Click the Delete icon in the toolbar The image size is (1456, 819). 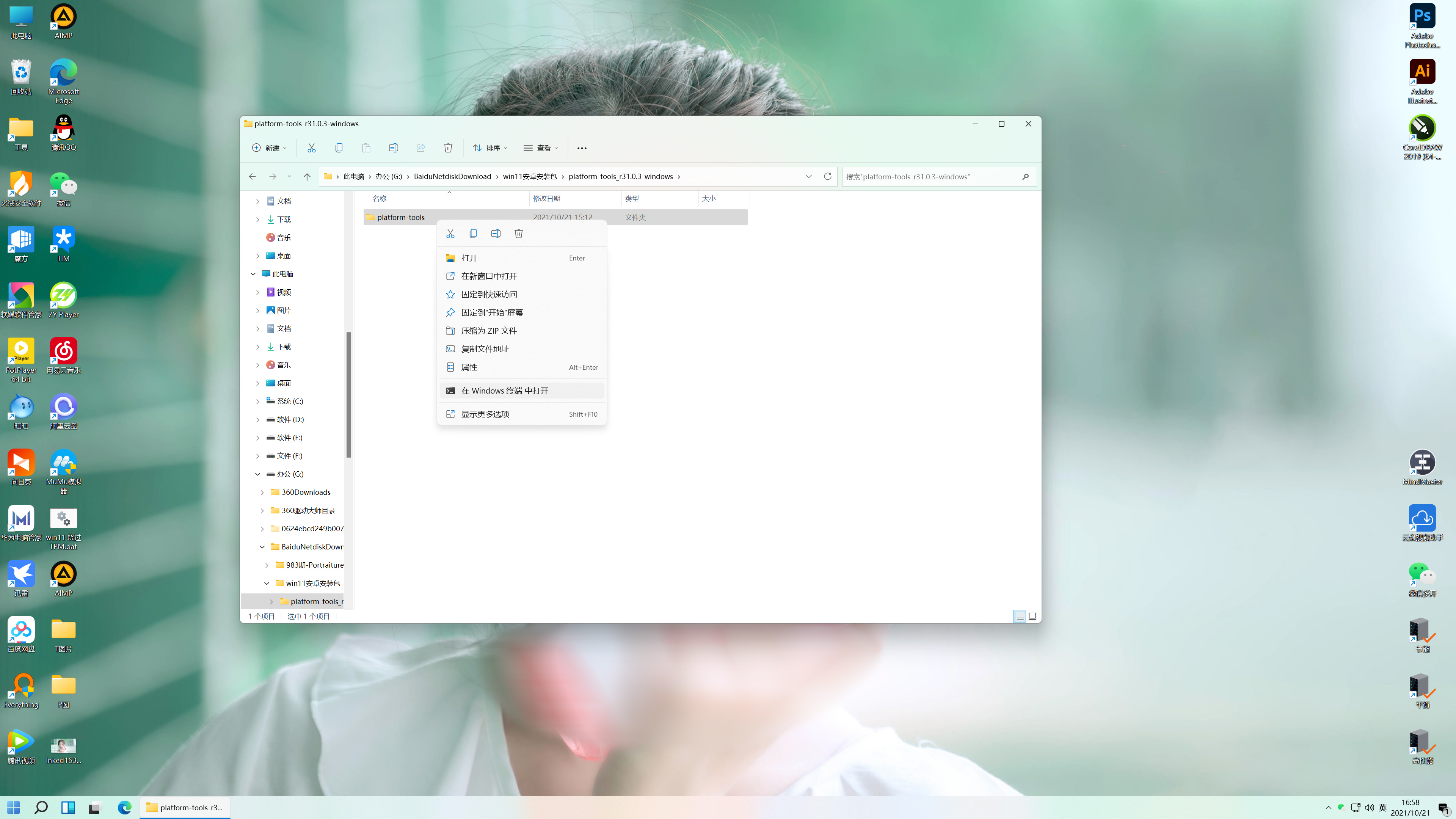coord(448,147)
